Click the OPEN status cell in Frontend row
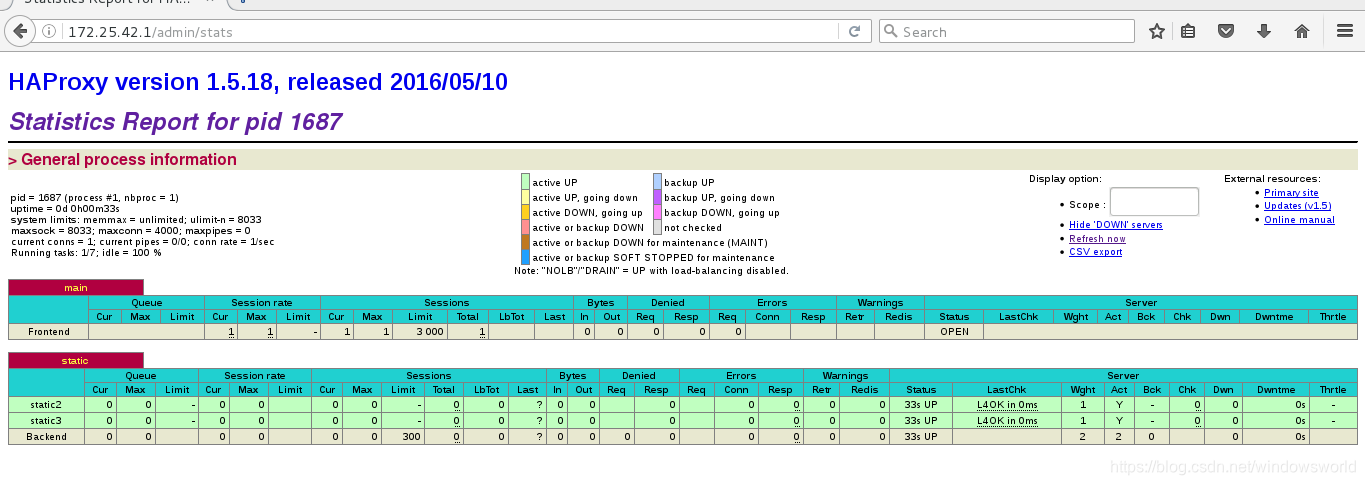Screen dimensions: 1365x485 pyautogui.click(x=954, y=331)
